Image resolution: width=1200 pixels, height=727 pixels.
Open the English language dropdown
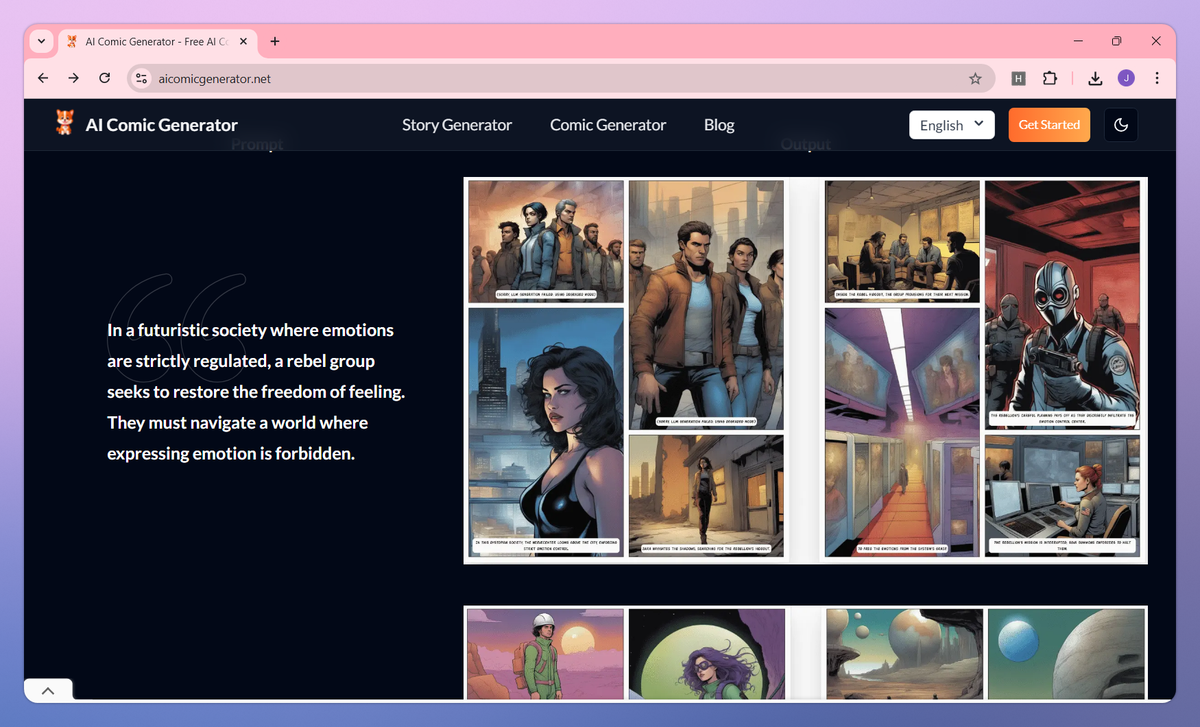(x=951, y=124)
